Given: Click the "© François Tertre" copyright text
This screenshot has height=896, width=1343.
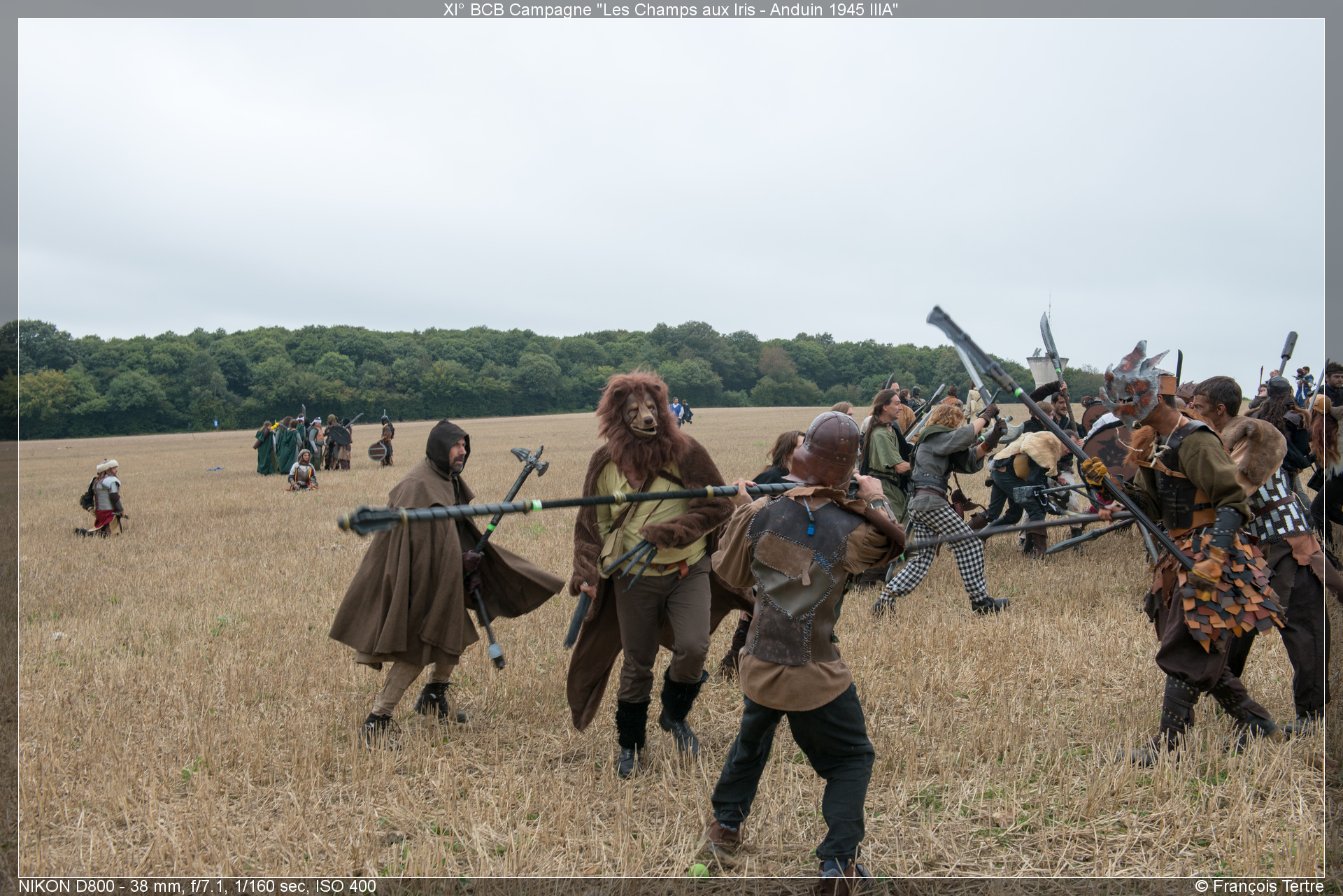Looking at the screenshot, I should pyautogui.click(x=1259, y=886).
